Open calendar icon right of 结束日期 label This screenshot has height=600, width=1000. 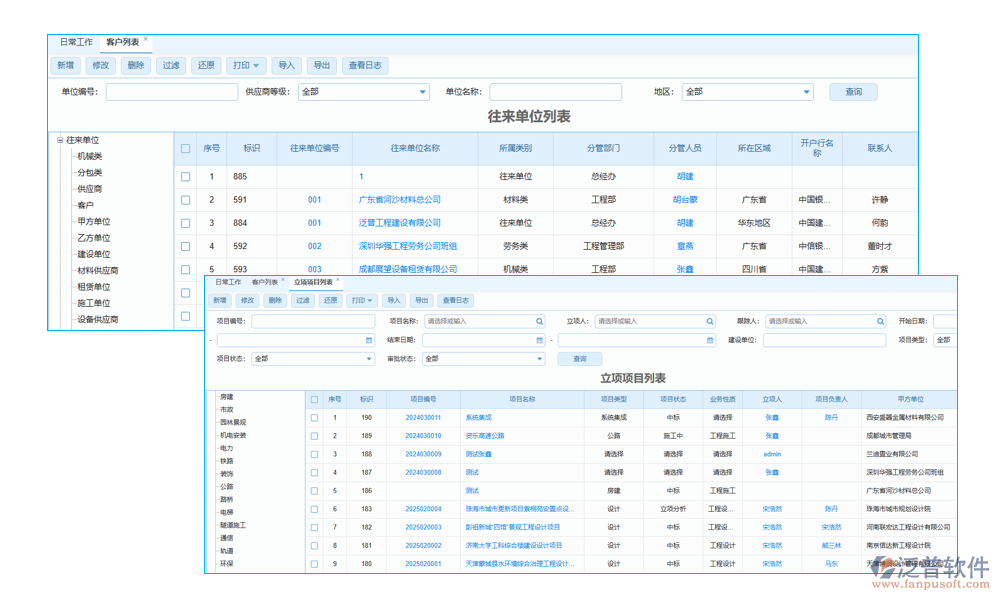click(x=541, y=341)
